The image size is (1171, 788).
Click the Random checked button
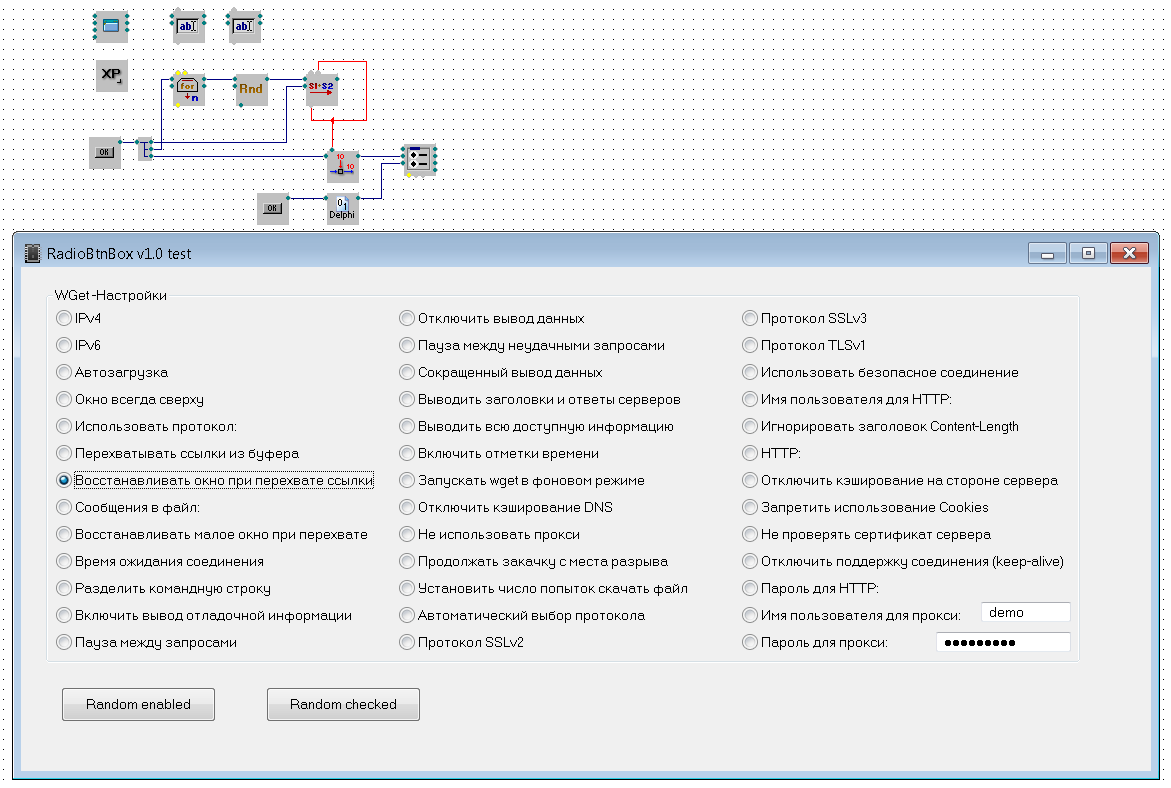tap(344, 704)
